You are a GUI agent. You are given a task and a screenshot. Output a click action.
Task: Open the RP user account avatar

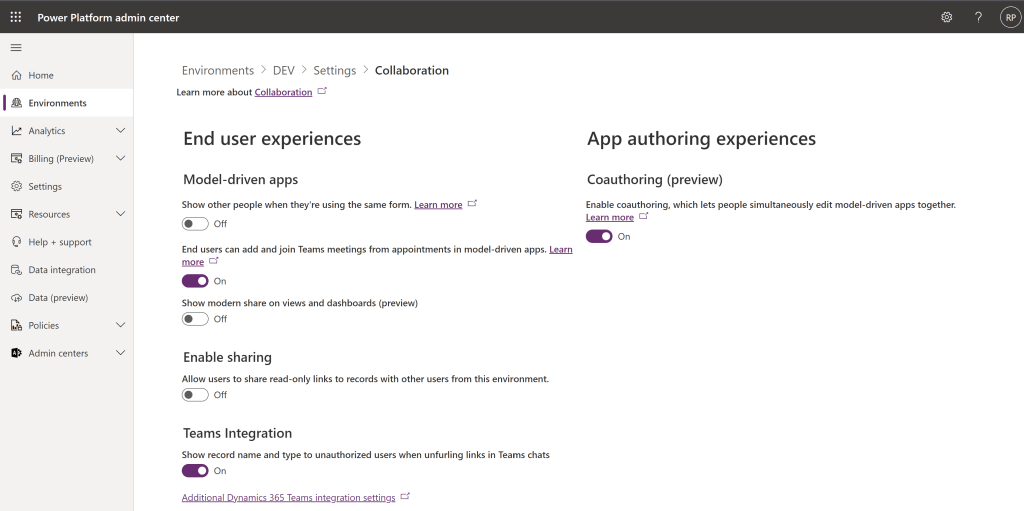pyautogui.click(x=1009, y=17)
